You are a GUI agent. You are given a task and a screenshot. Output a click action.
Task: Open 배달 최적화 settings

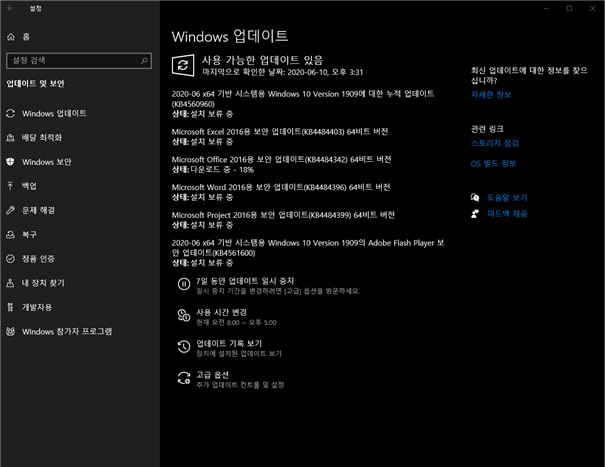[x=42, y=137]
